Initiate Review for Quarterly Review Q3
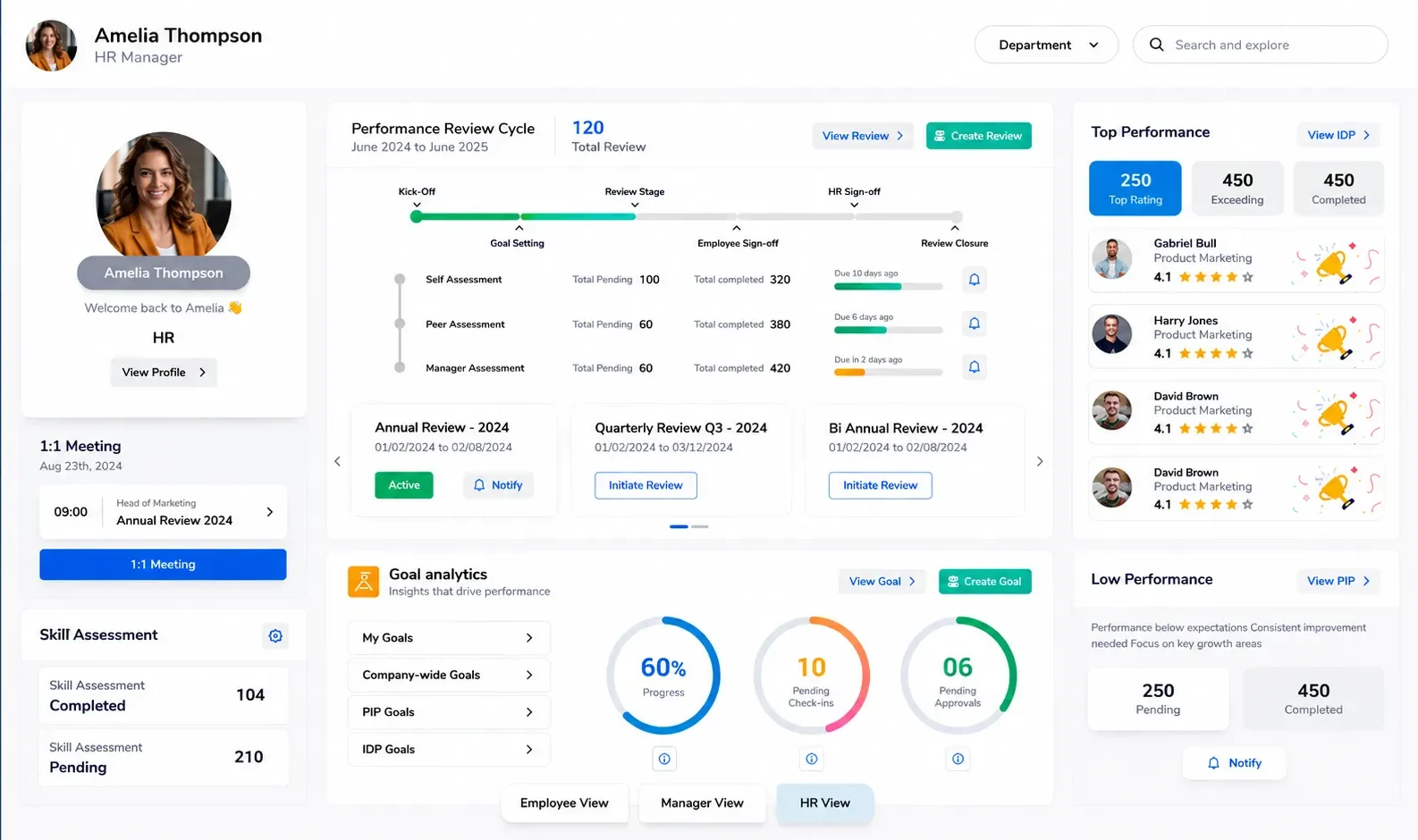The image size is (1418, 840). (646, 485)
